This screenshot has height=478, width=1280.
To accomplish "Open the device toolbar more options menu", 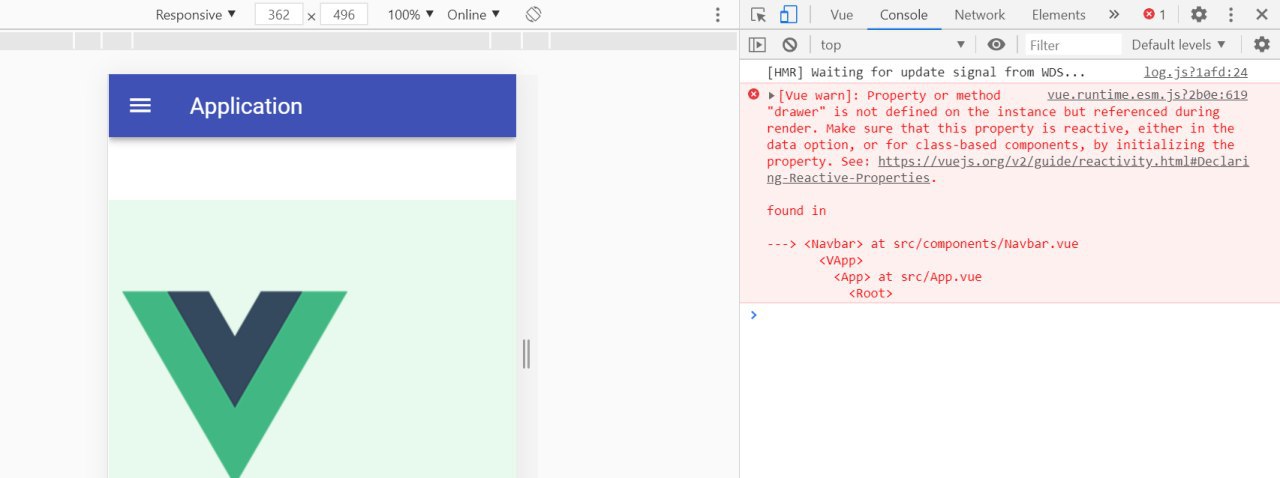I will (717, 15).
